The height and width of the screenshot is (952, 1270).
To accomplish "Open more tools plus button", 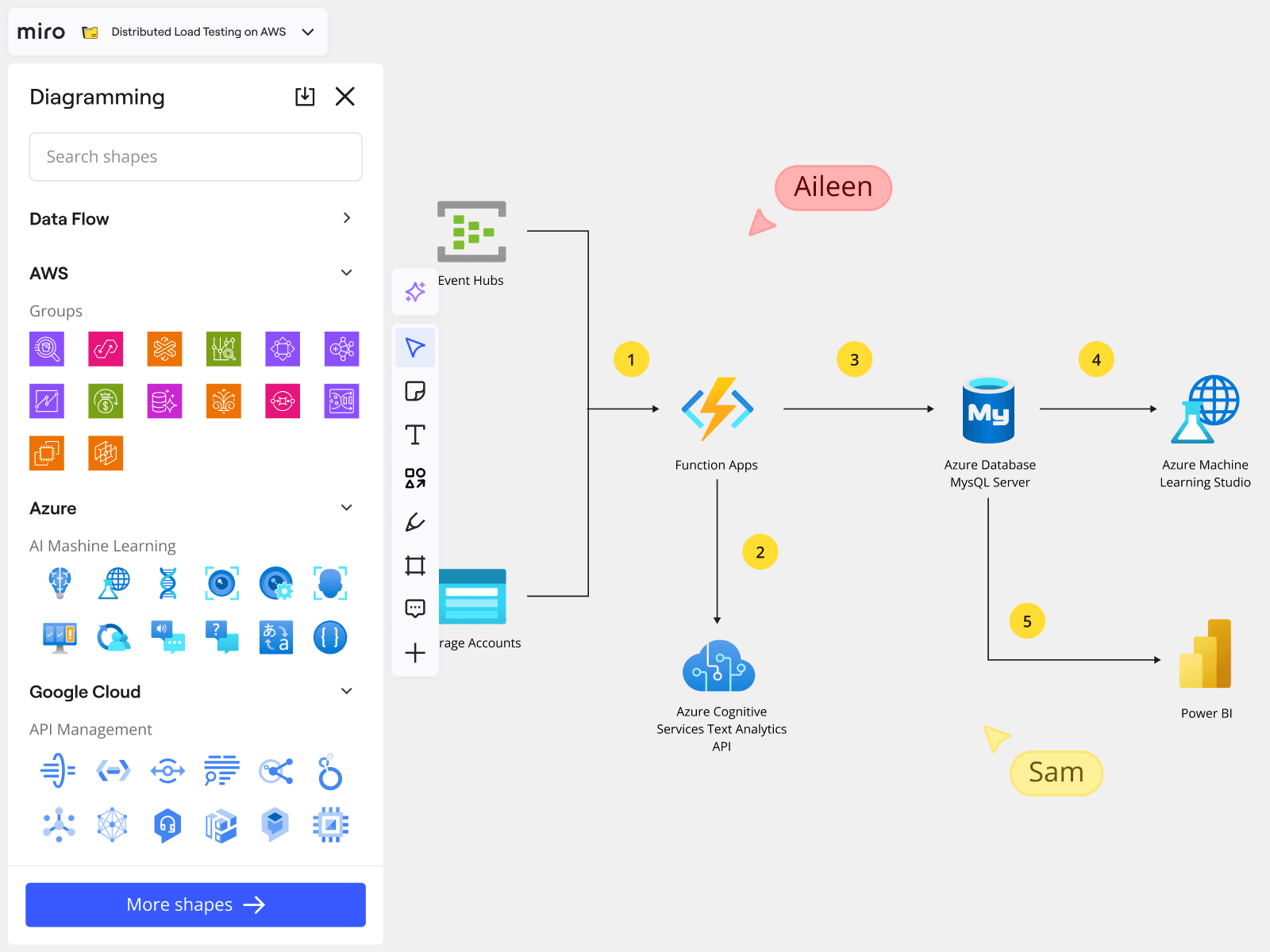I will [415, 653].
